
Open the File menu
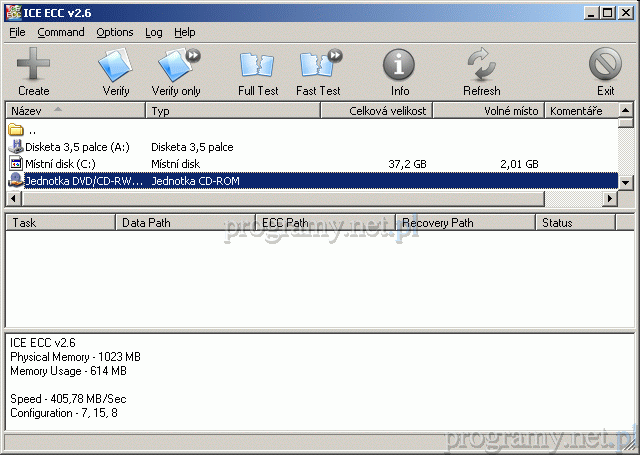tap(17, 32)
